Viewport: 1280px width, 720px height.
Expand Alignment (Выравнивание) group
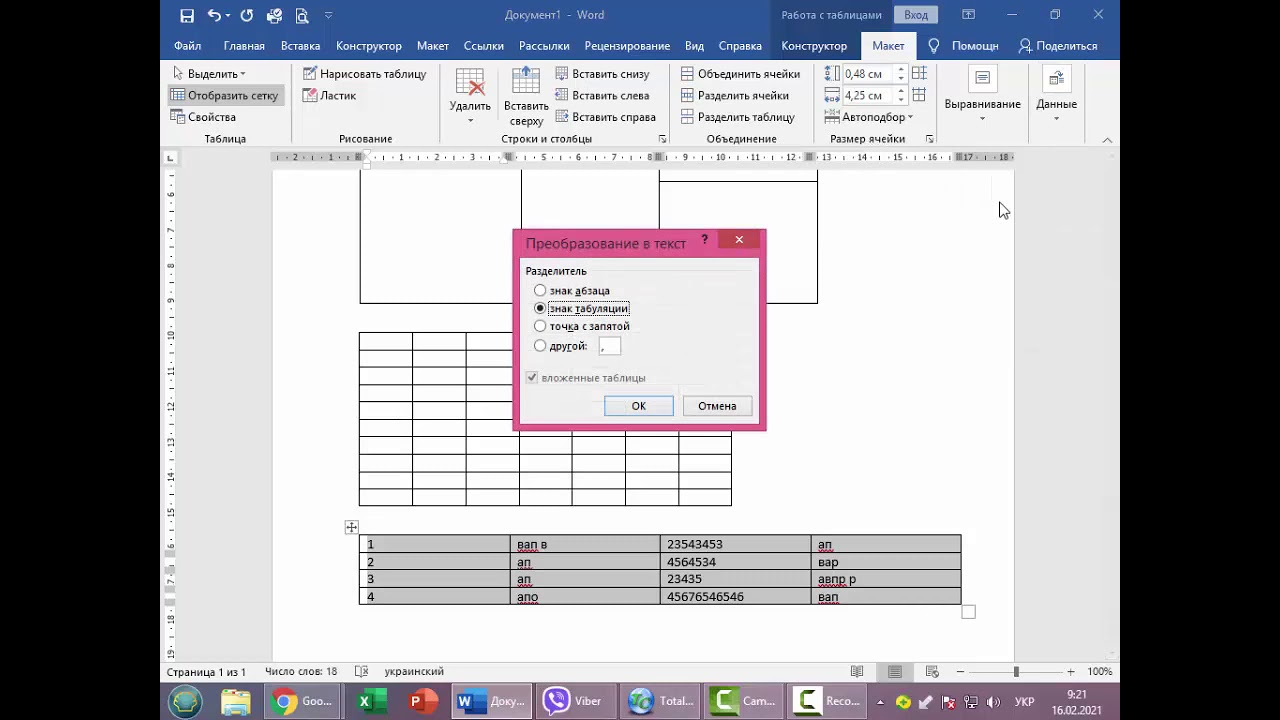(x=982, y=96)
